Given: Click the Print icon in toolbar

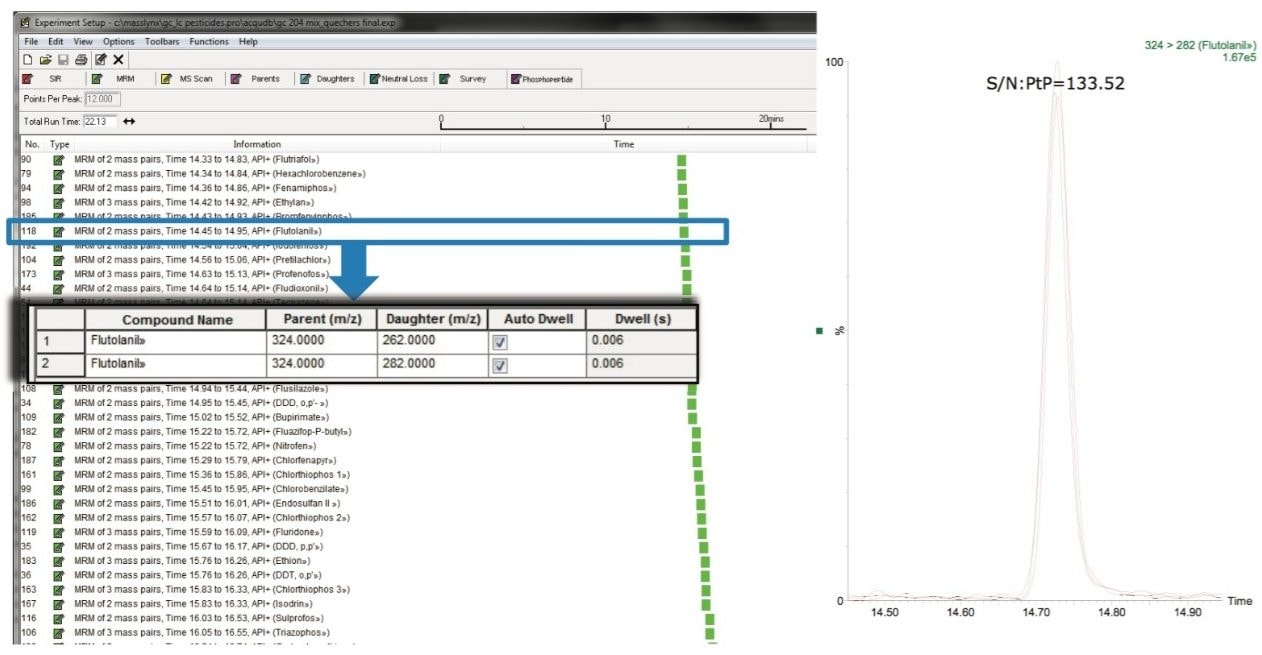Looking at the screenshot, I should click(x=82, y=60).
